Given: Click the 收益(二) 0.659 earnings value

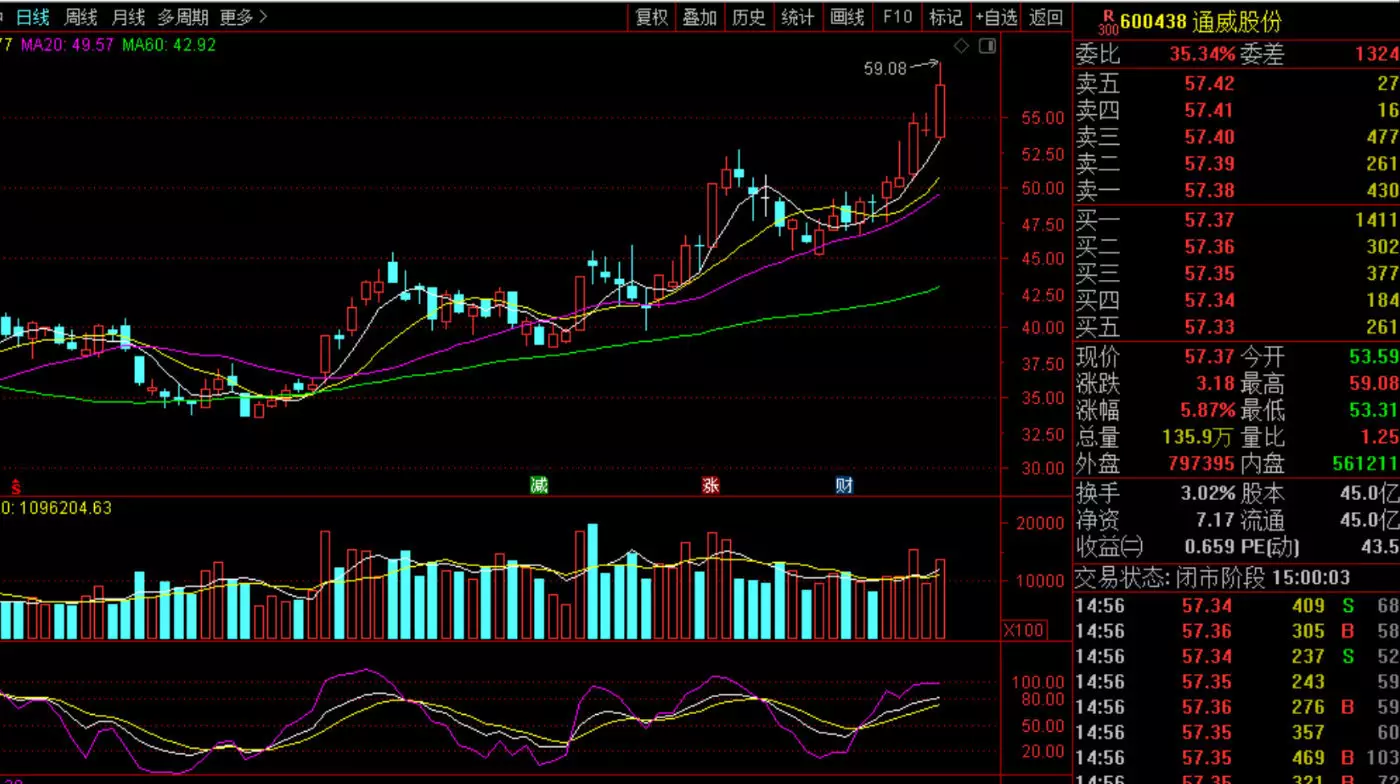Looking at the screenshot, I should [1208, 547].
